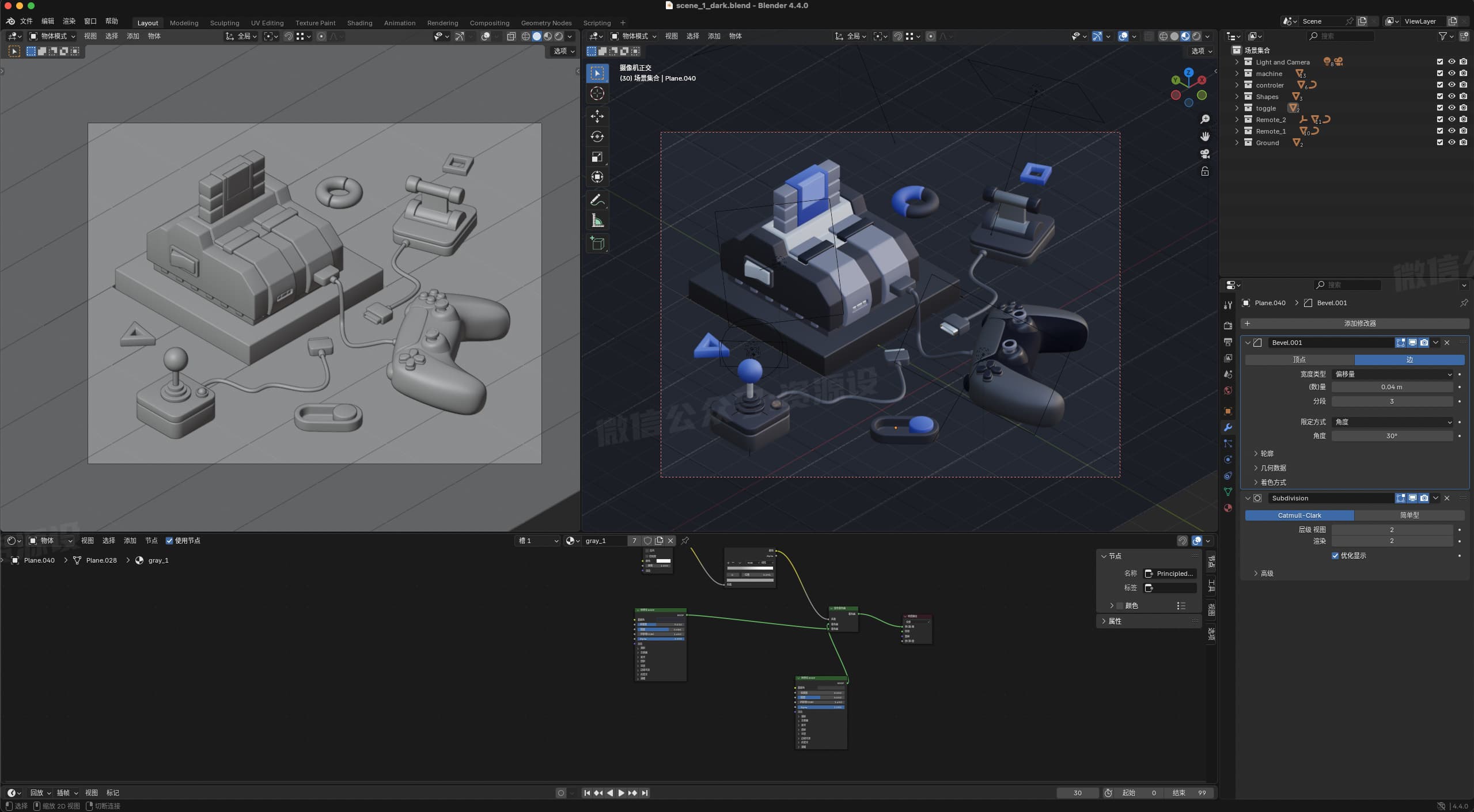Select the box select tool in the right viewport toolbar

click(x=597, y=73)
